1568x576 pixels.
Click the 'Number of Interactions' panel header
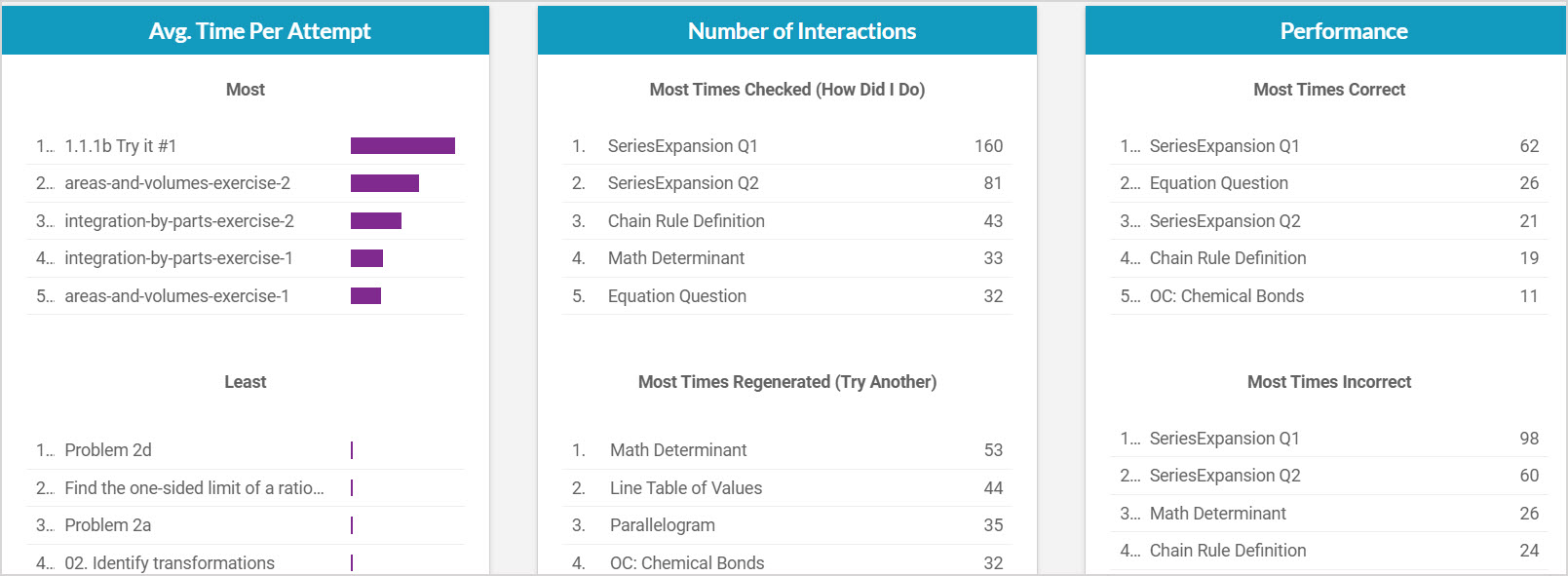click(801, 31)
